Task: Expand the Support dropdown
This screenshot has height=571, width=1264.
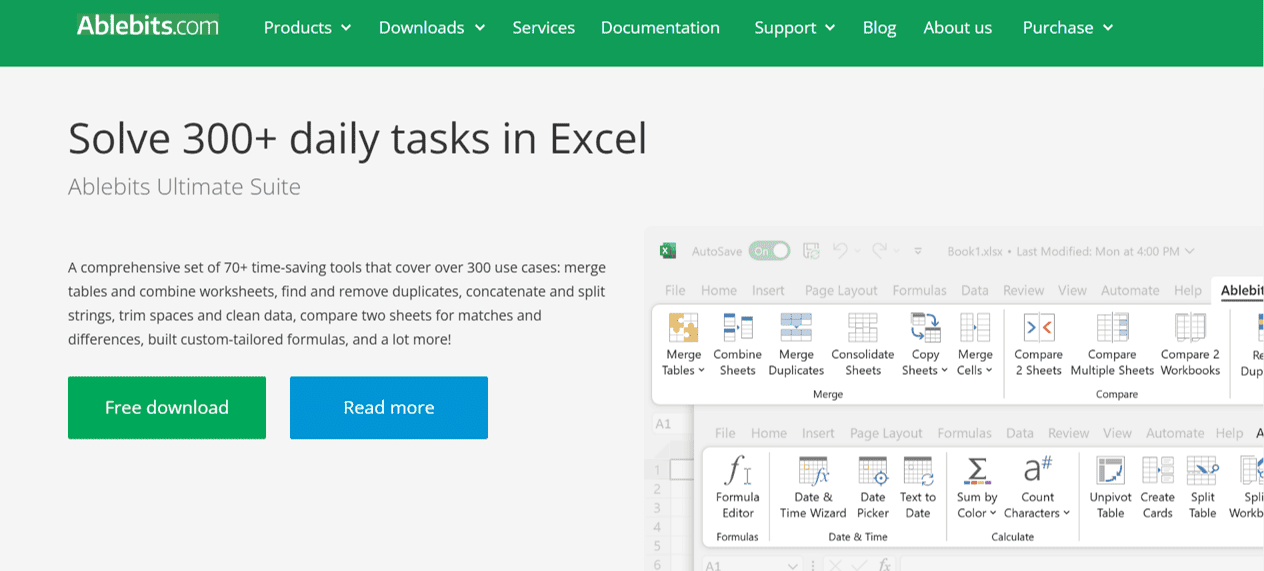Action: coord(795,28)
